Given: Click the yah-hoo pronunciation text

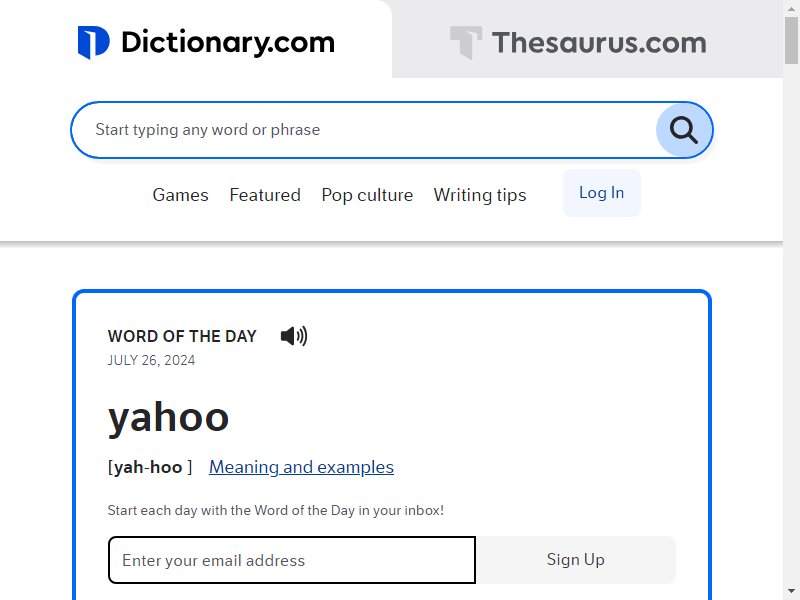Looking at the screenshot, I should (149, 467).
